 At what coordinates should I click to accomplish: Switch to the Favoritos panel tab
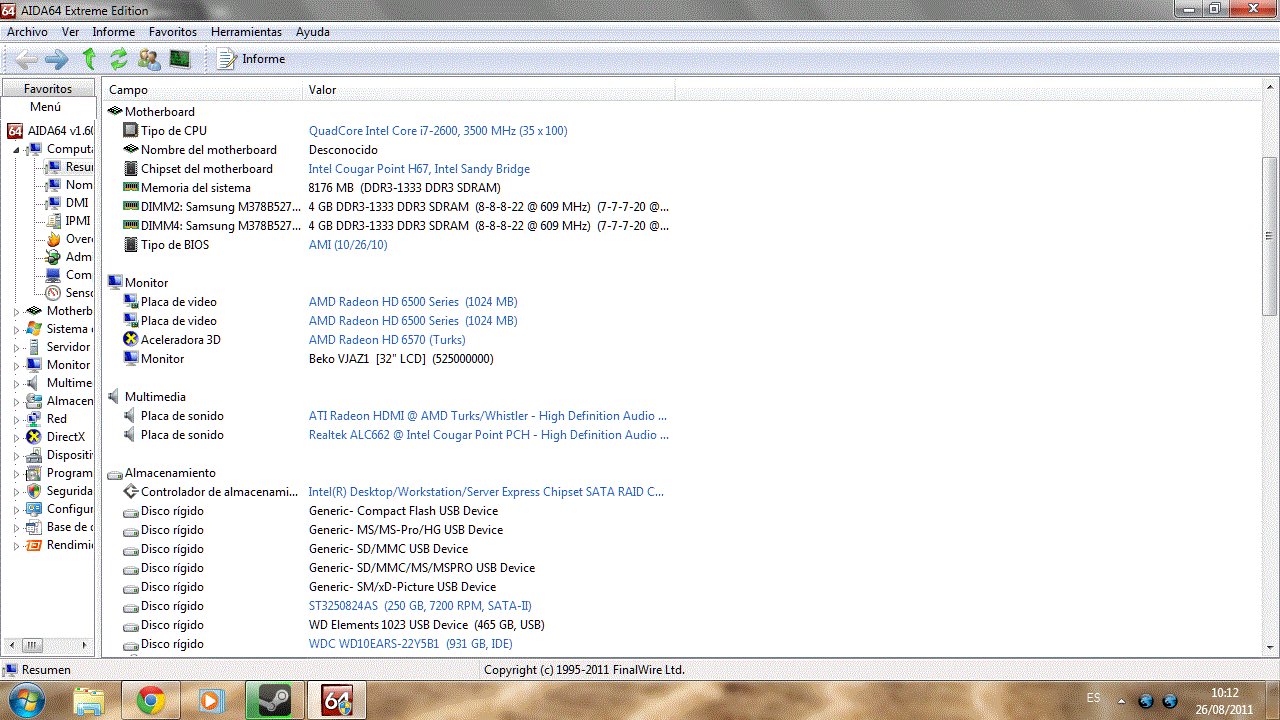click(x=48, y=89)
